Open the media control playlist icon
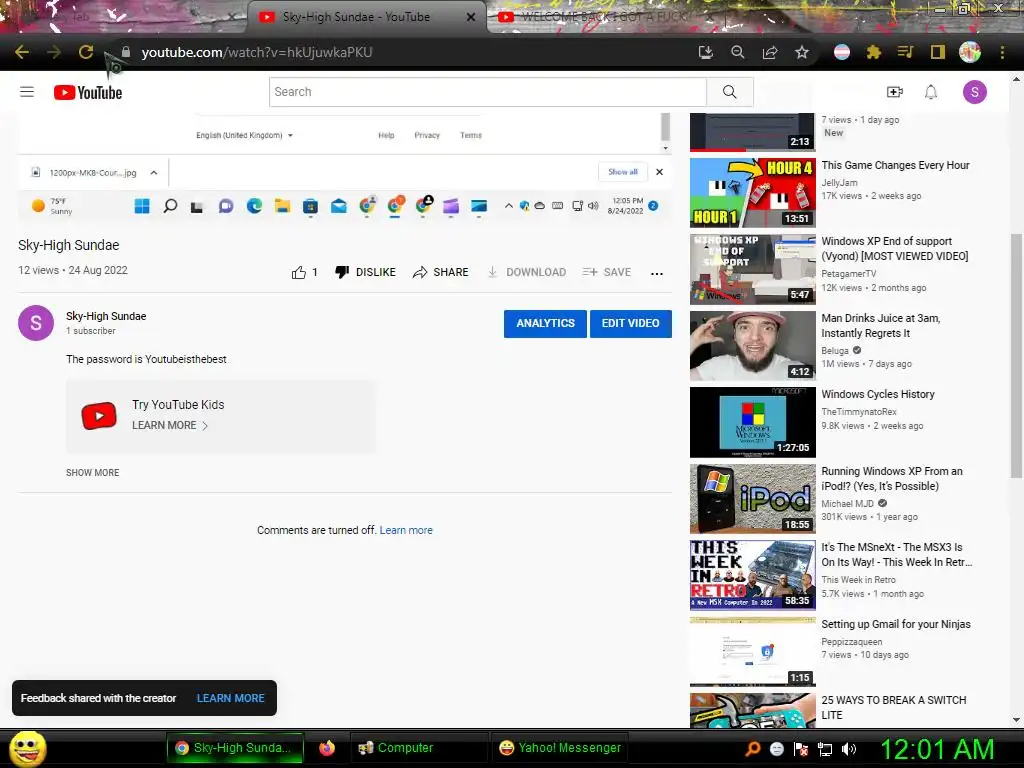Viewport: 1024px width, 768px height. coord(905,52)
